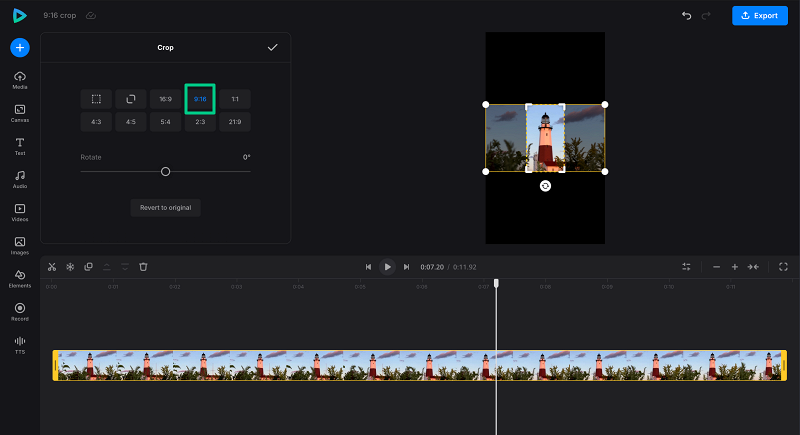800x435 pixels.
Task: Click the current time 0:07.20
Action: [x=432, y=267]
